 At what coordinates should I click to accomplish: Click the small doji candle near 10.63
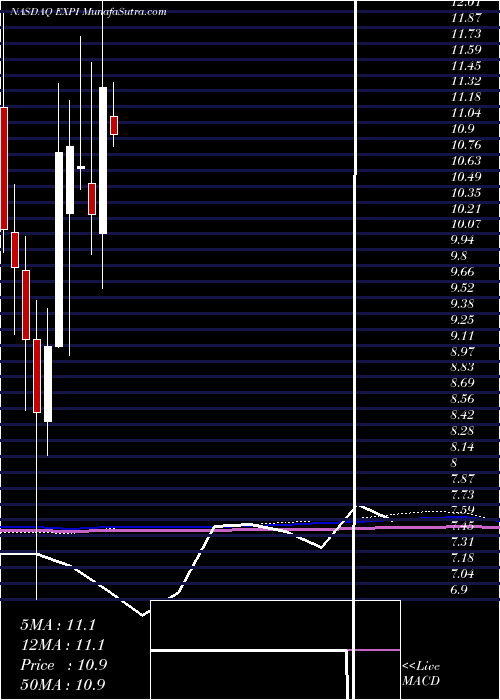tap(81, 167)
